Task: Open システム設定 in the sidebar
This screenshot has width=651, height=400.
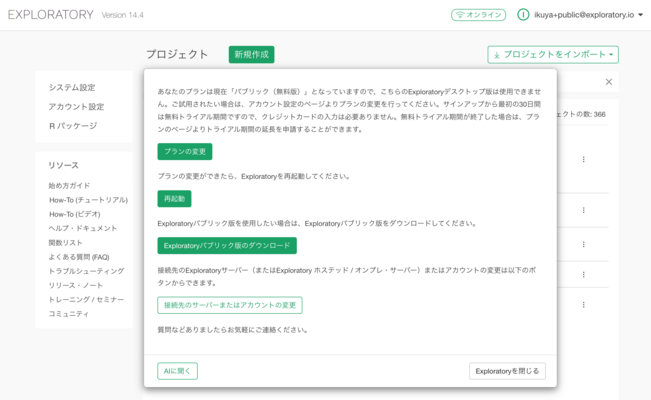Action: coord(72,88)
